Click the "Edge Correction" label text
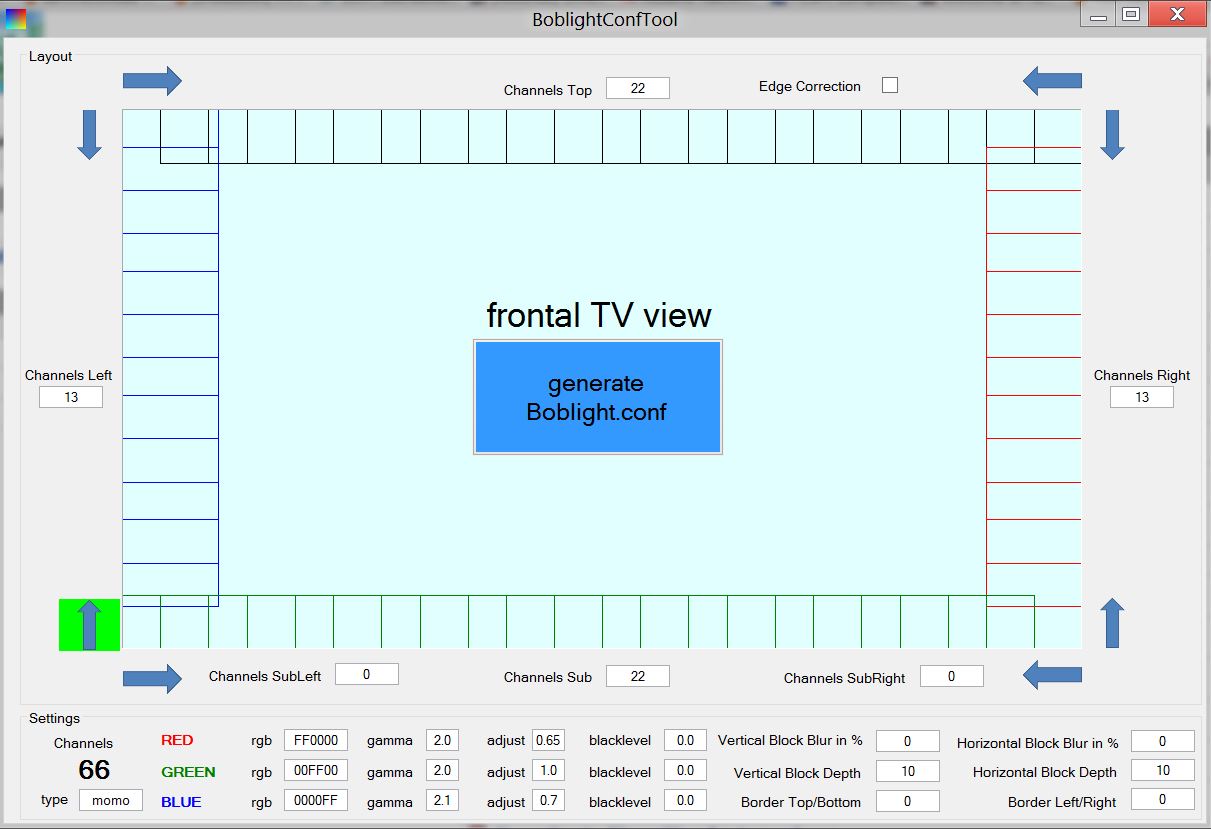This screenshot has width=1211, height=829. [x=810, y=86]
